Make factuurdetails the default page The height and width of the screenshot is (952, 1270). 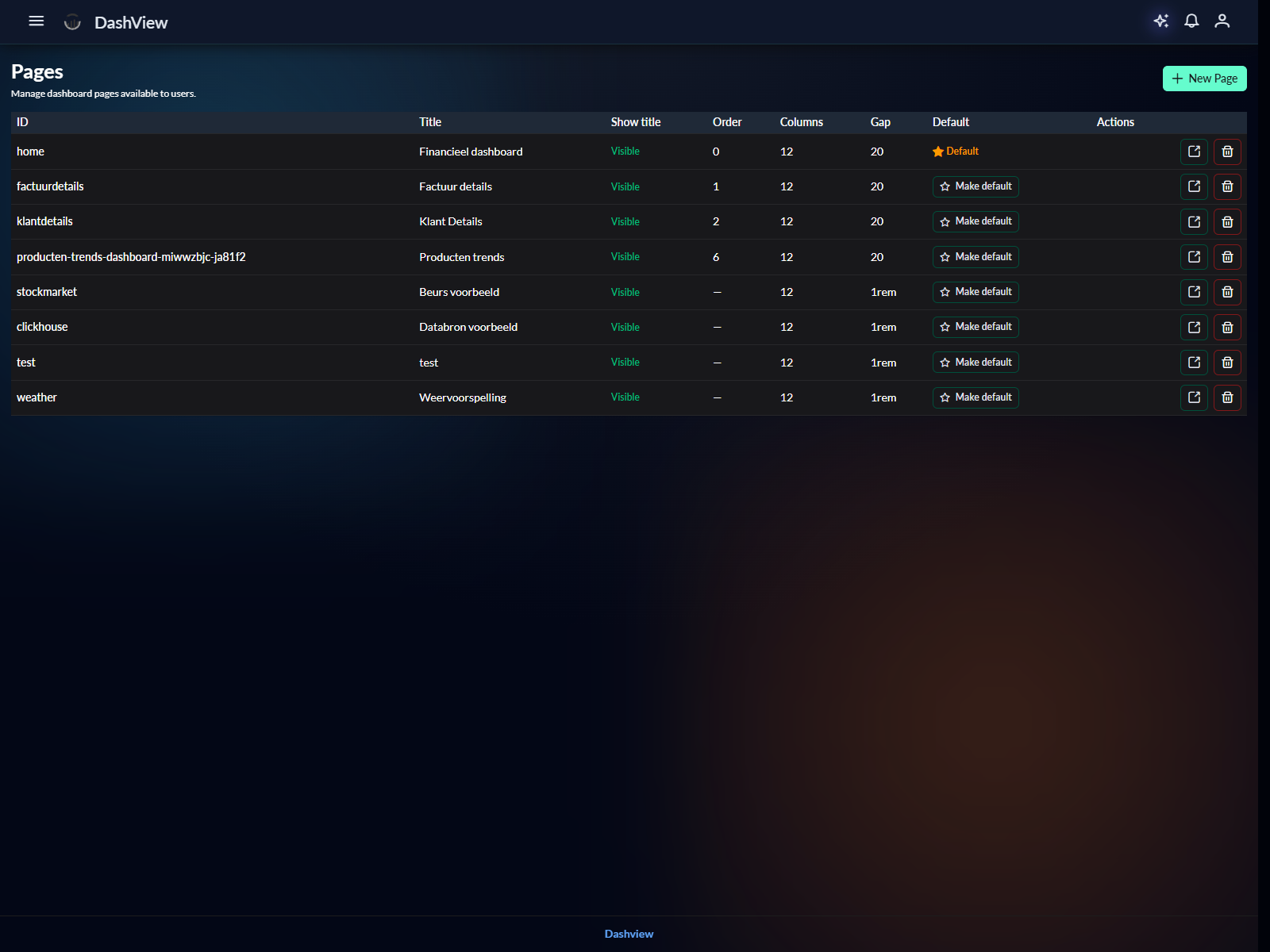coord(976,186)
